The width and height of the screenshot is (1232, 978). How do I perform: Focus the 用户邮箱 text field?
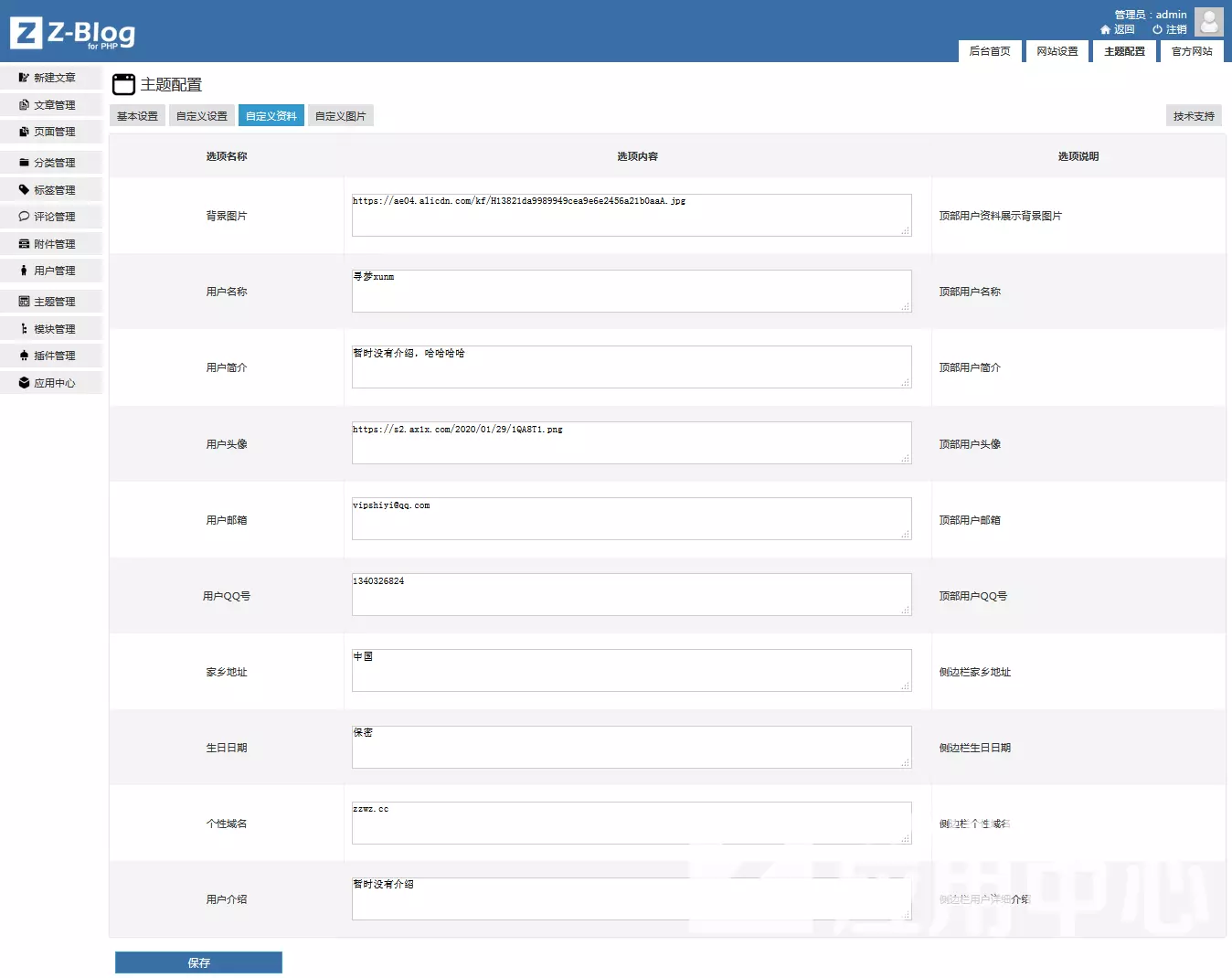click(x=631, y=518)
